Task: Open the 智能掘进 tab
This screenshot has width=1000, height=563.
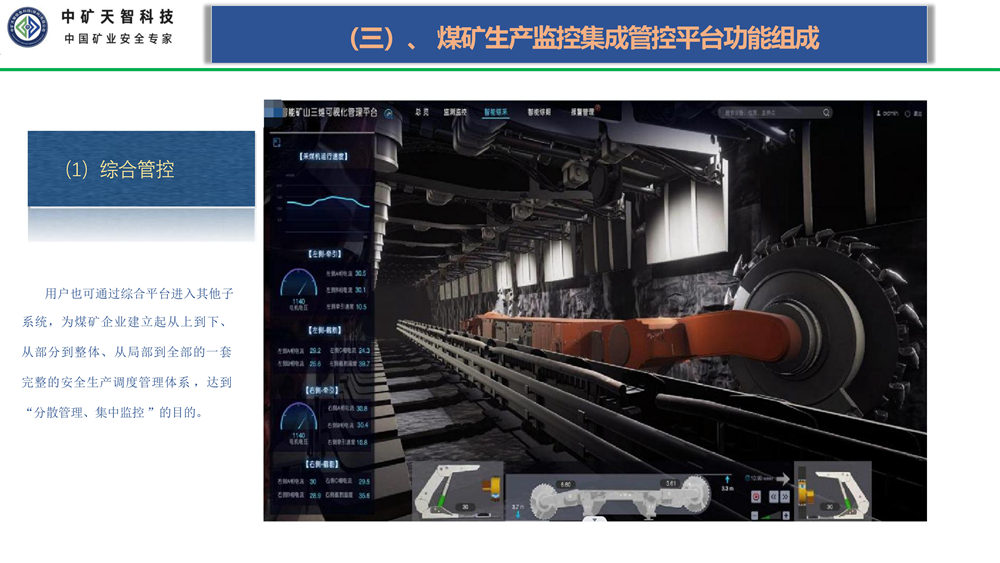Action: click(x=539, y=113)
